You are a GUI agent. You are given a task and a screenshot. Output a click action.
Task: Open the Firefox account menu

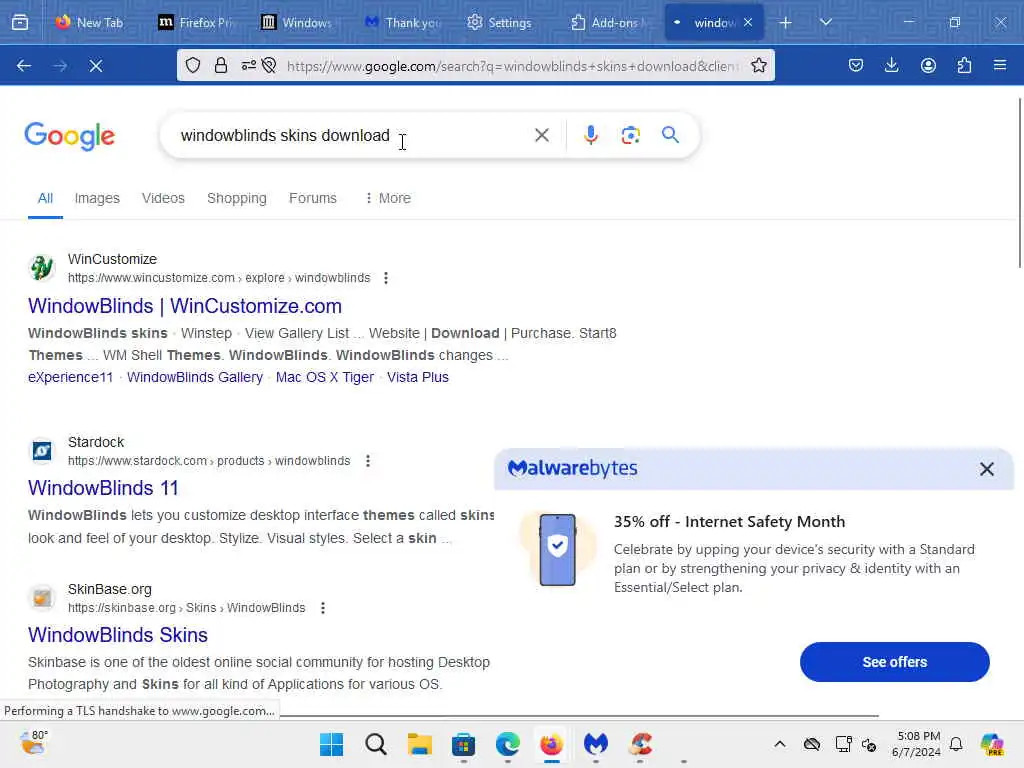tap(928, 65)
